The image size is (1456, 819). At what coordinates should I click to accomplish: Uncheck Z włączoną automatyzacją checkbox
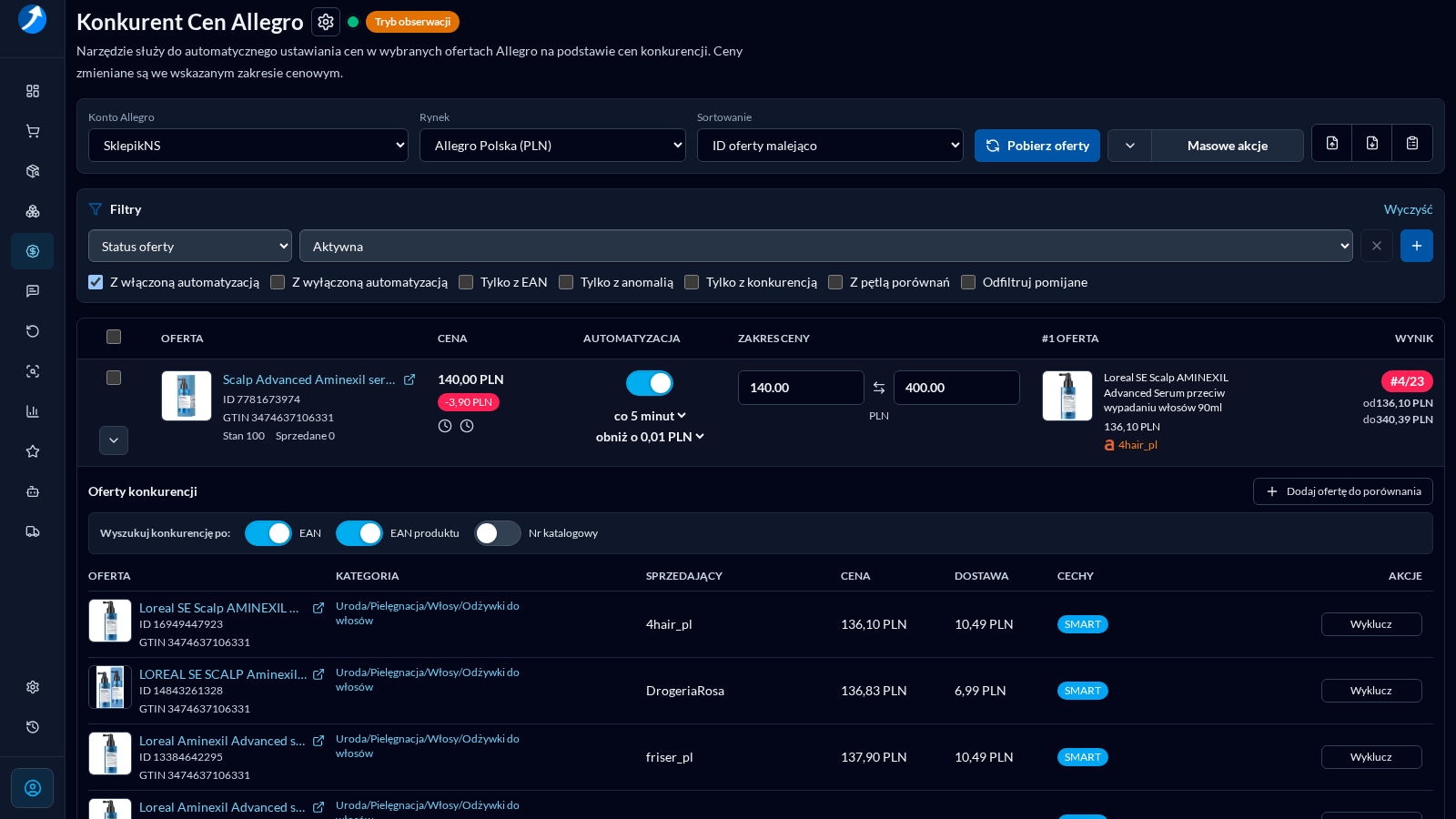(96, 282)
